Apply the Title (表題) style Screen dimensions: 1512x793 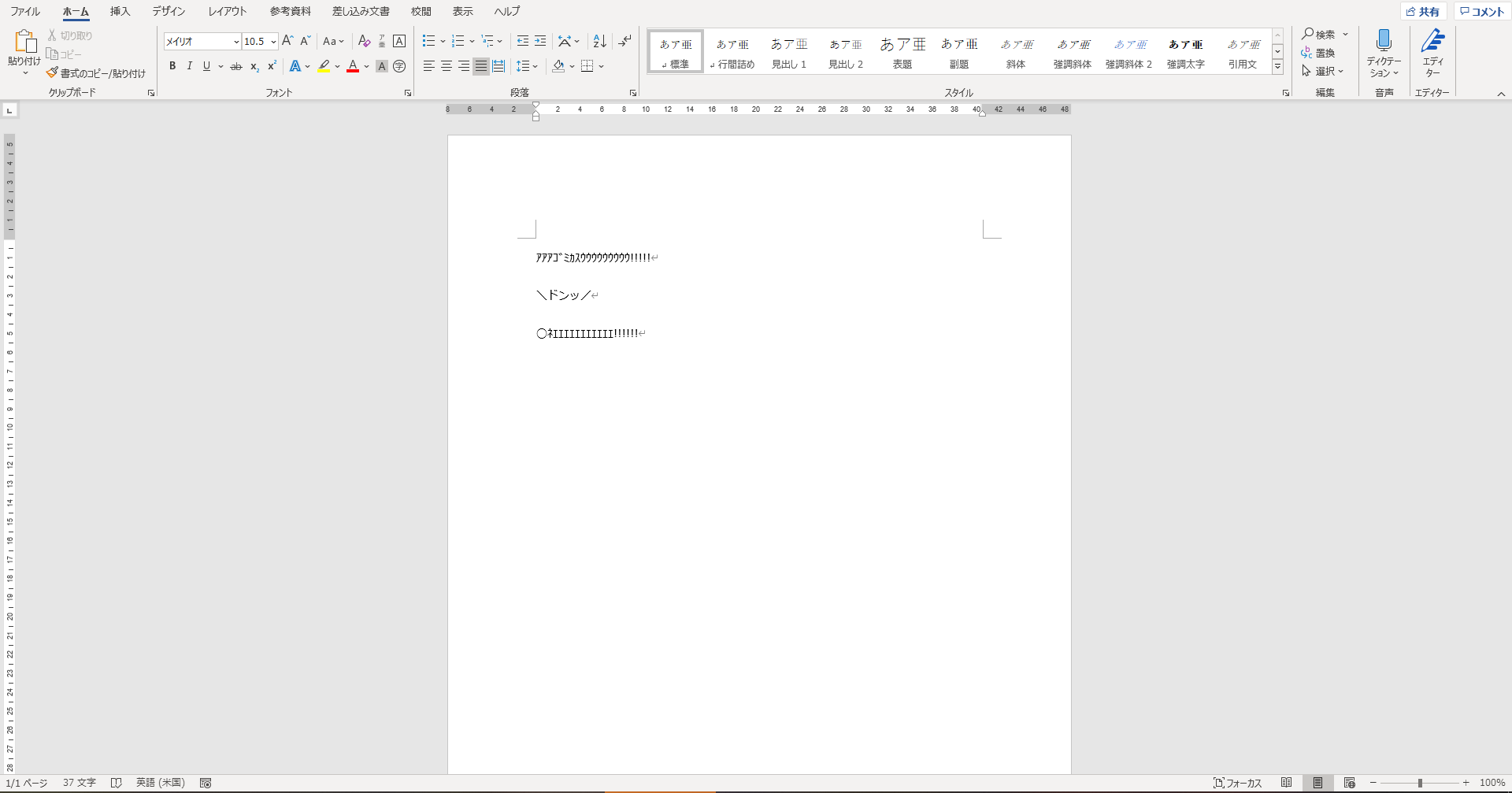point(902,52)
